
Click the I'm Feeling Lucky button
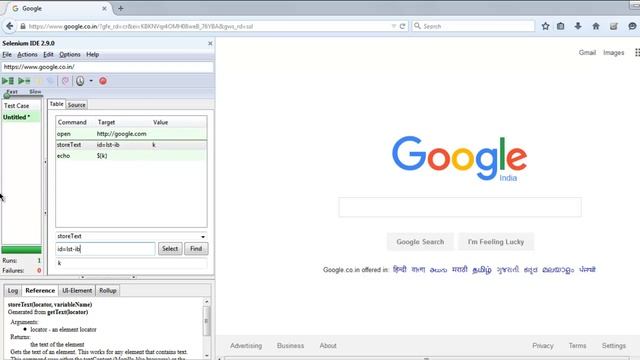click(x=496, y=242)
